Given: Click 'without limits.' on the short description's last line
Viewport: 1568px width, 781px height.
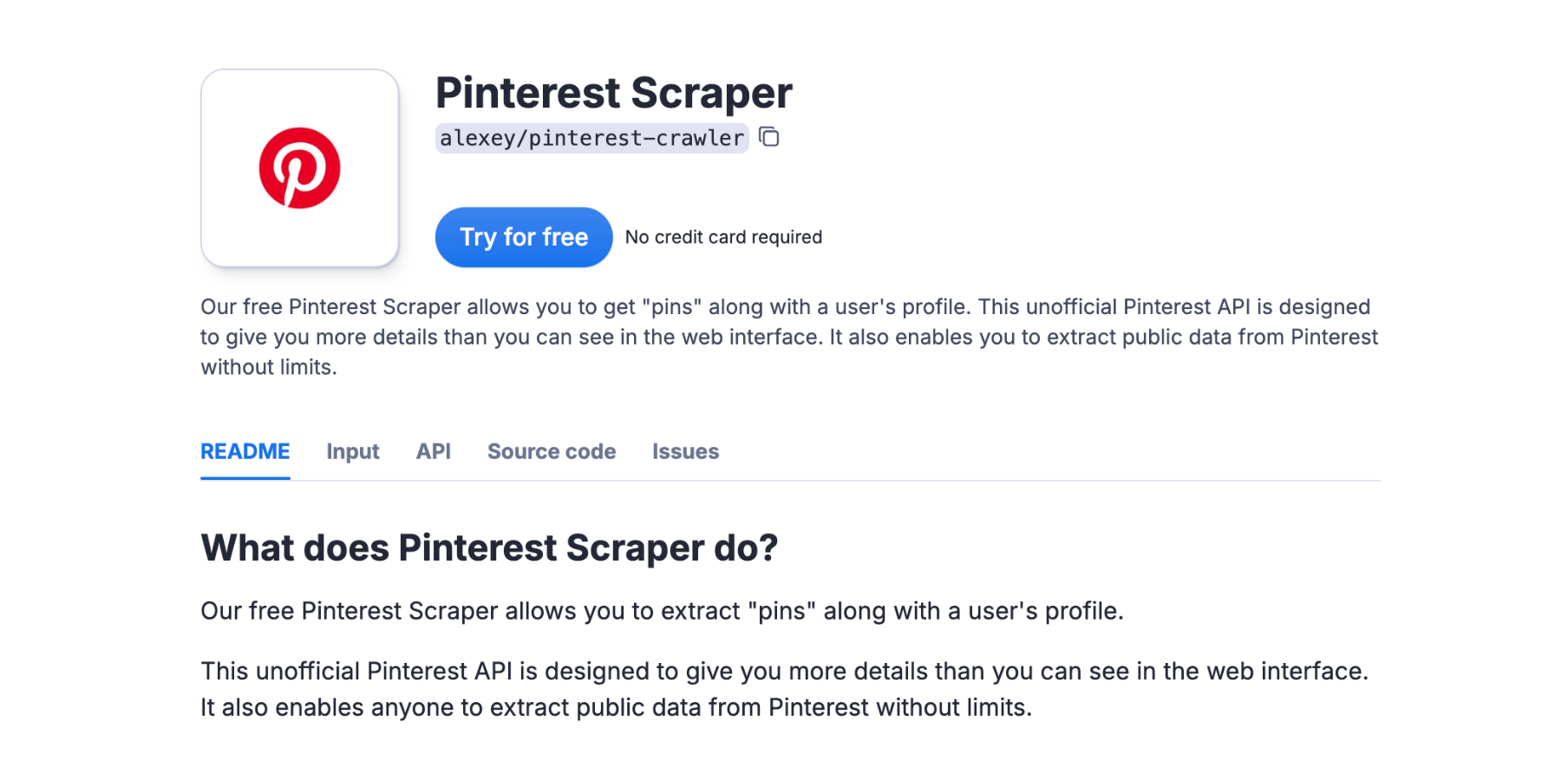Looking at the screenshot, I should pos(269,367).
